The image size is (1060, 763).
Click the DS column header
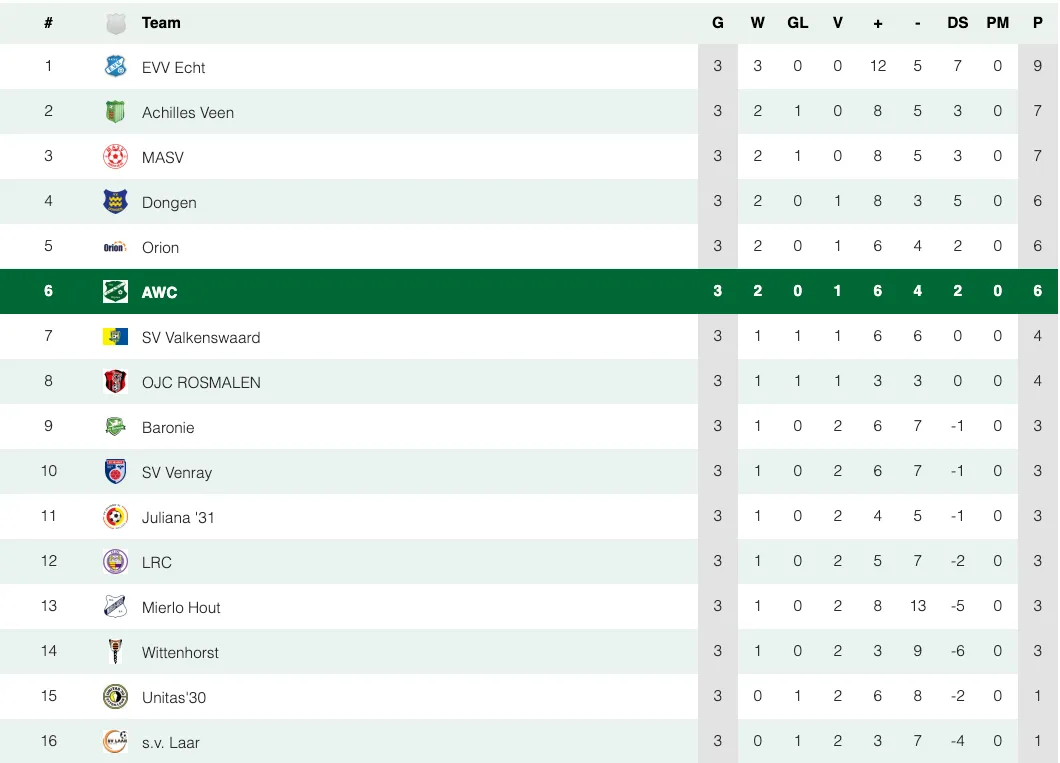click(957, 23)
